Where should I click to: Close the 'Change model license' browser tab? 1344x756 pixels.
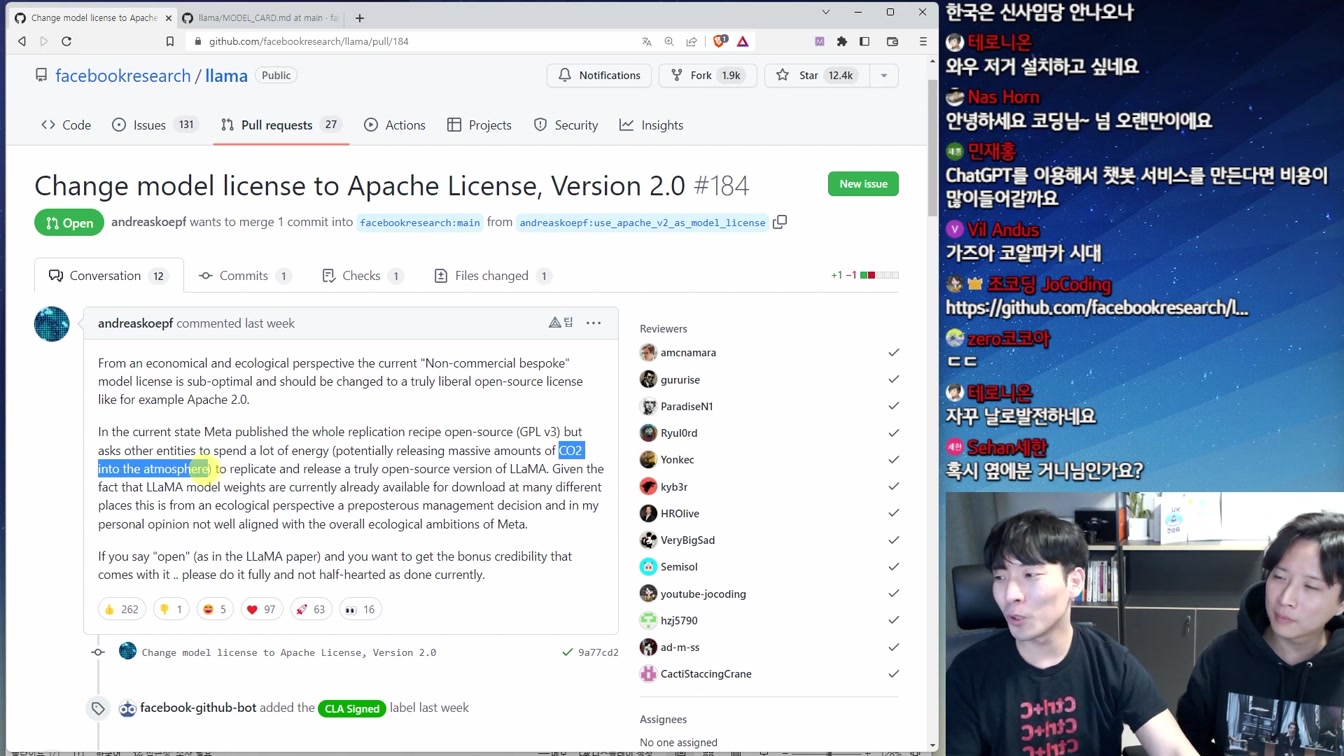(x=168, y=18)
